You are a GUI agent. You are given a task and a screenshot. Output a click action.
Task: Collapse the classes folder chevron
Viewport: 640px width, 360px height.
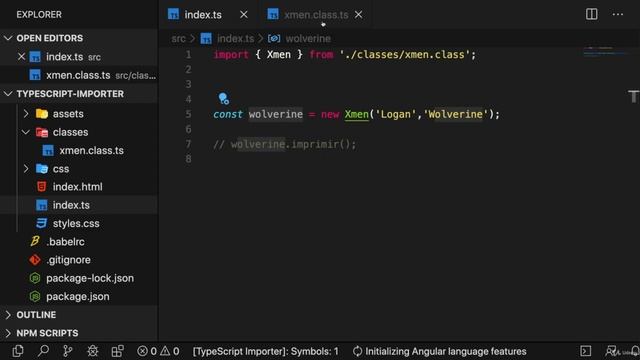[26, 132]
